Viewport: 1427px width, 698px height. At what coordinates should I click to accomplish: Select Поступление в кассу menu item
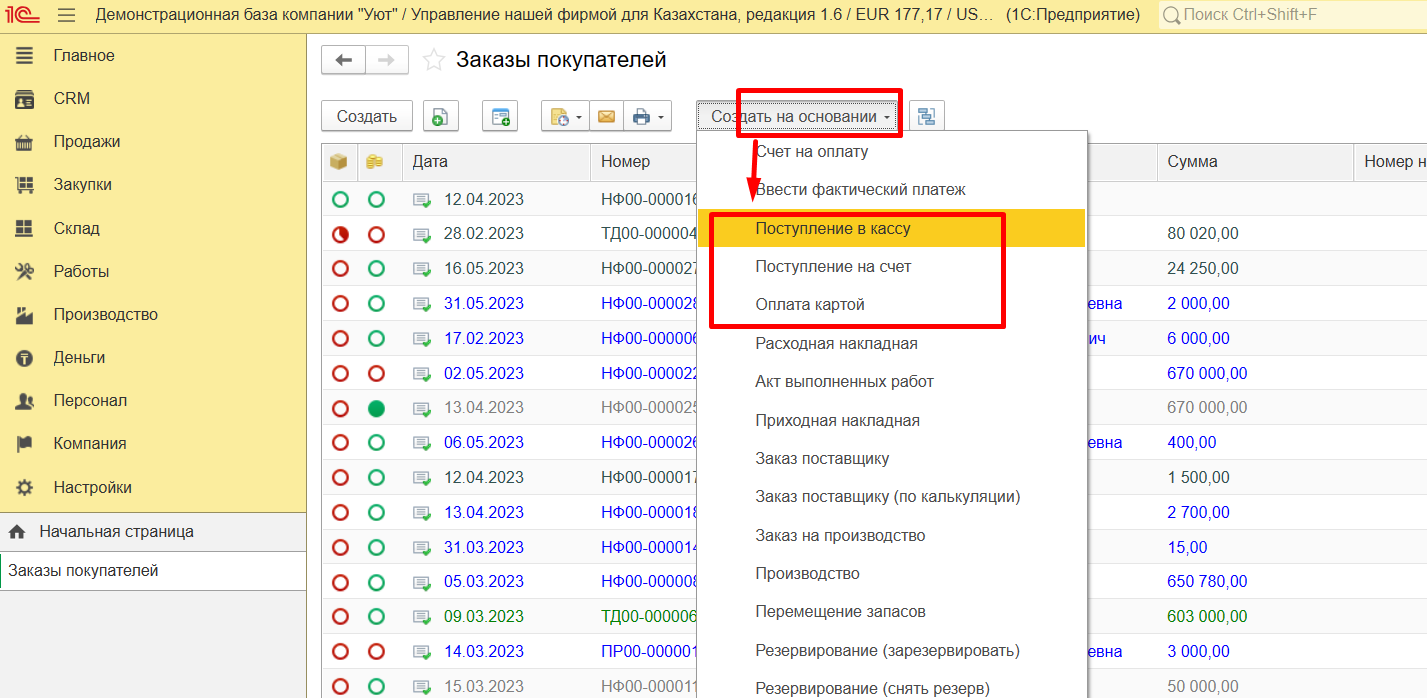pyautogui.click(x=832, y=228)
